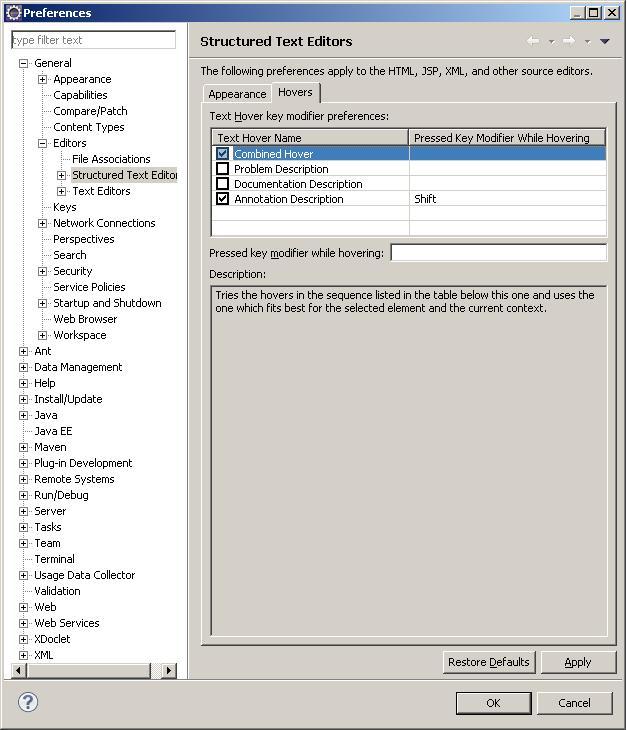
Task: Expand the Text Editors tree node
Action: tap(62, 191)
